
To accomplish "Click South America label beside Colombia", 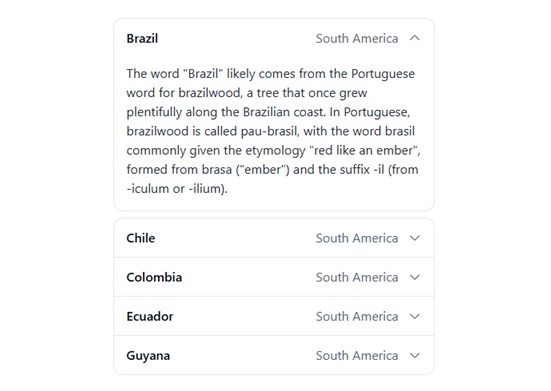I will 357,277.
